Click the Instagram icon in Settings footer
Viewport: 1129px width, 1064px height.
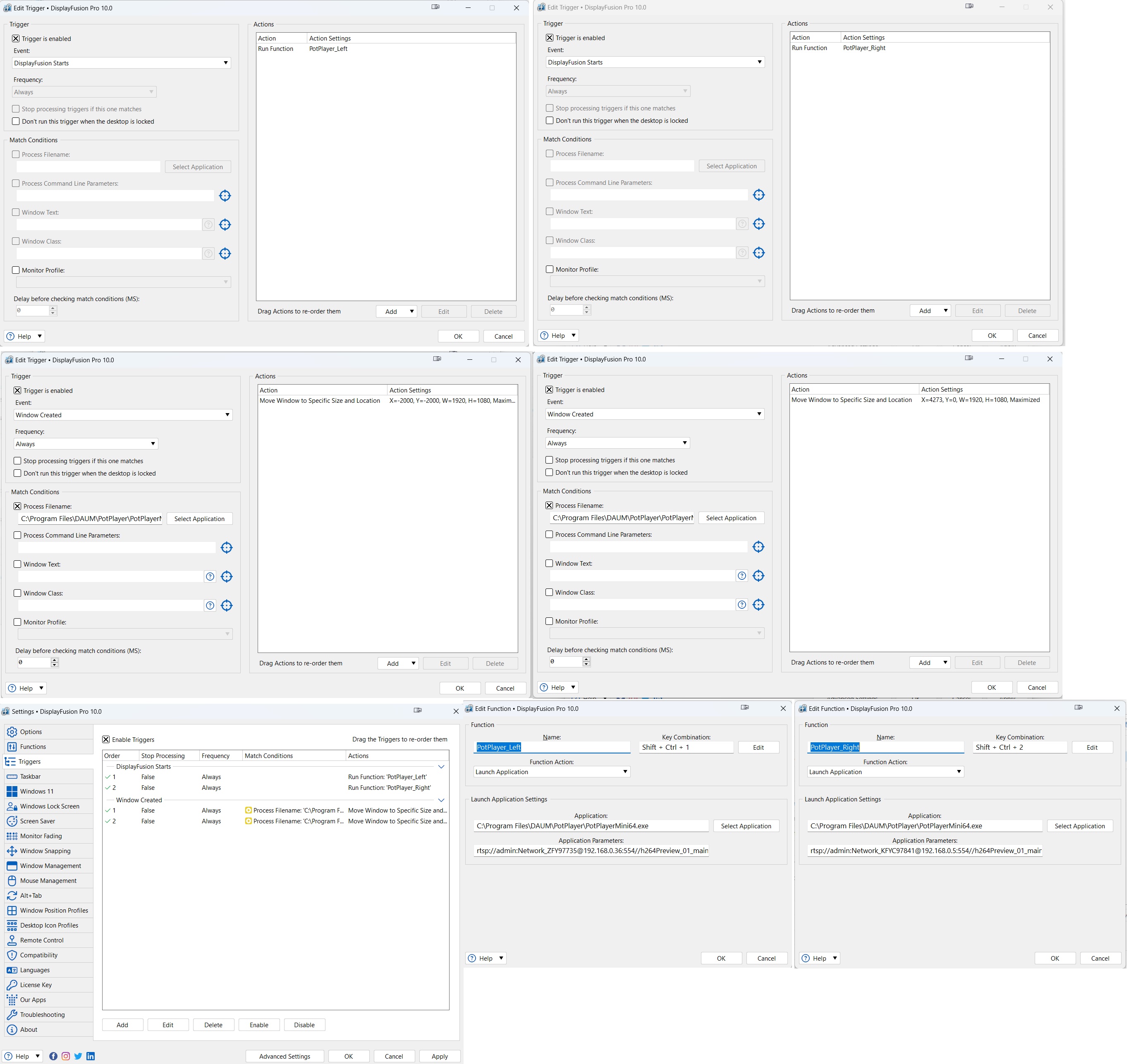pos(66,1056)
